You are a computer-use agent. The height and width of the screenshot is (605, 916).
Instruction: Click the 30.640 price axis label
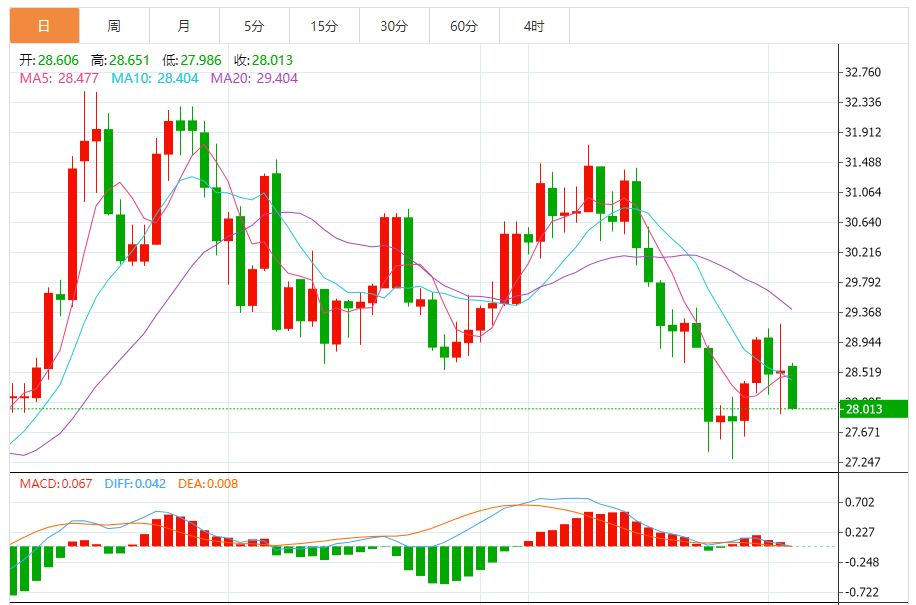click(x=863, y=222)
